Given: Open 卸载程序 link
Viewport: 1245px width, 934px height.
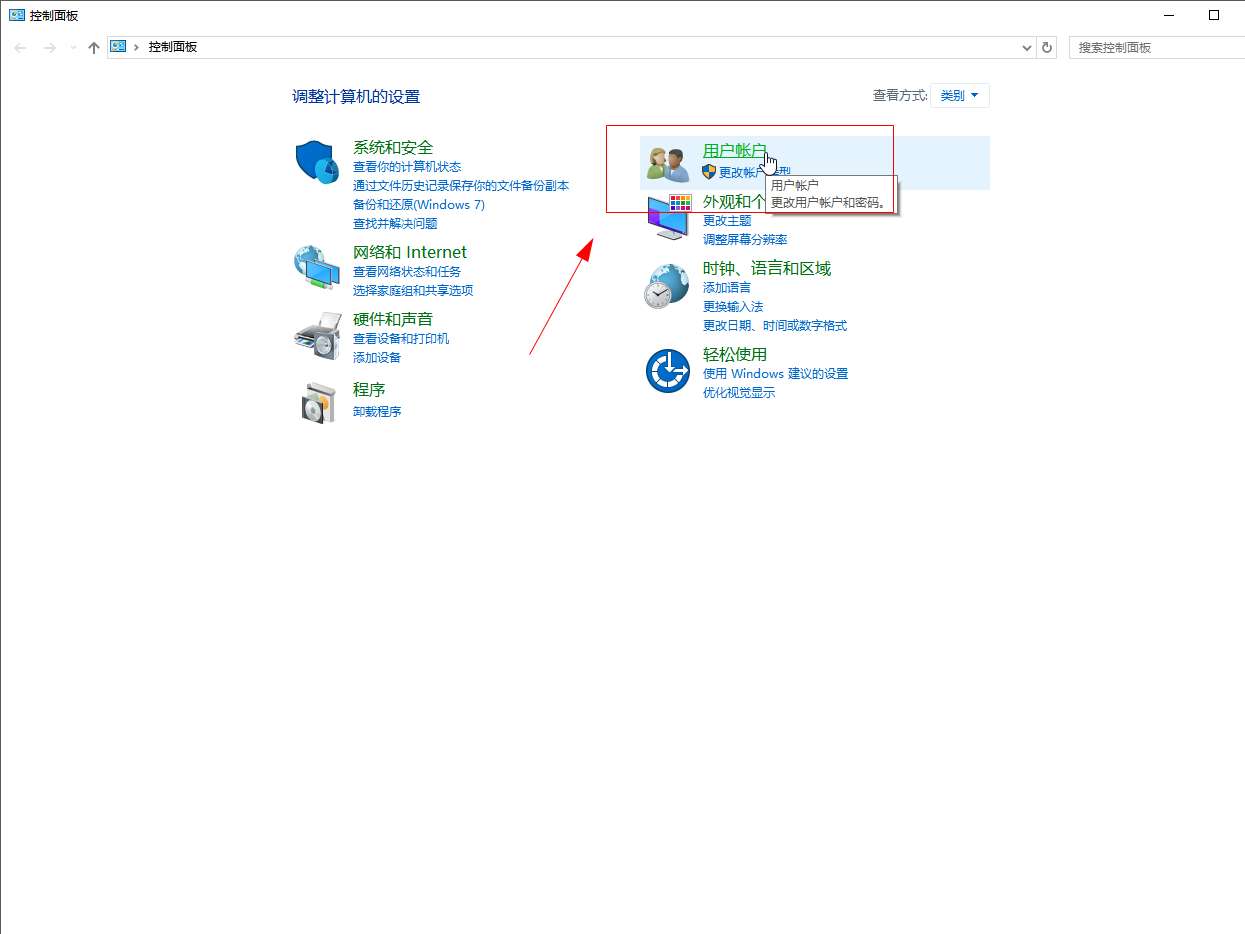Looking at the screenshot, I should pyautogui.click(x=377, y=412).
